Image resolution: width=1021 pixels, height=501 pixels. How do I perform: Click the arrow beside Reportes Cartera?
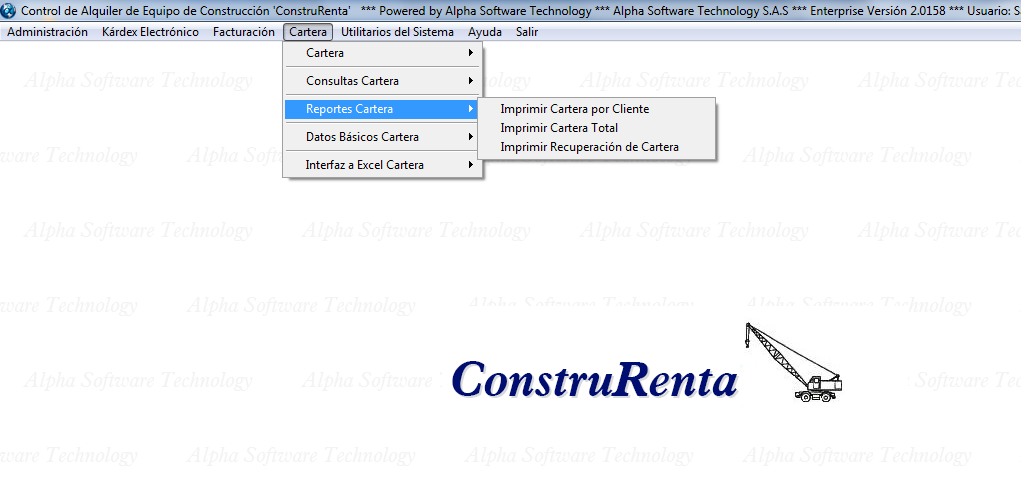471,109
